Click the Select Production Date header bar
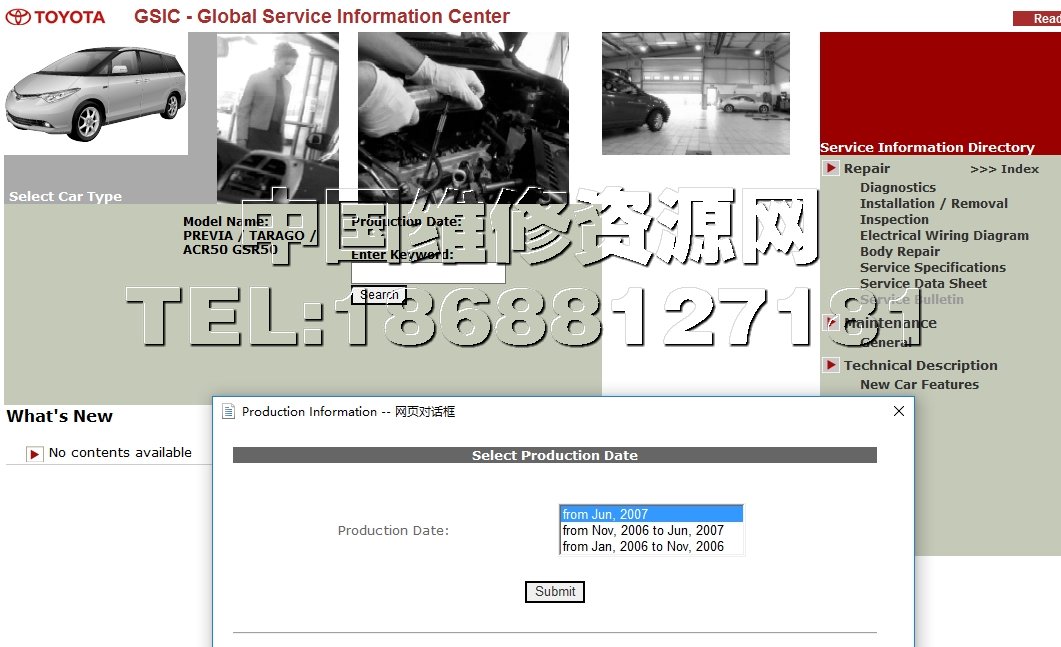 click(555, 455)
